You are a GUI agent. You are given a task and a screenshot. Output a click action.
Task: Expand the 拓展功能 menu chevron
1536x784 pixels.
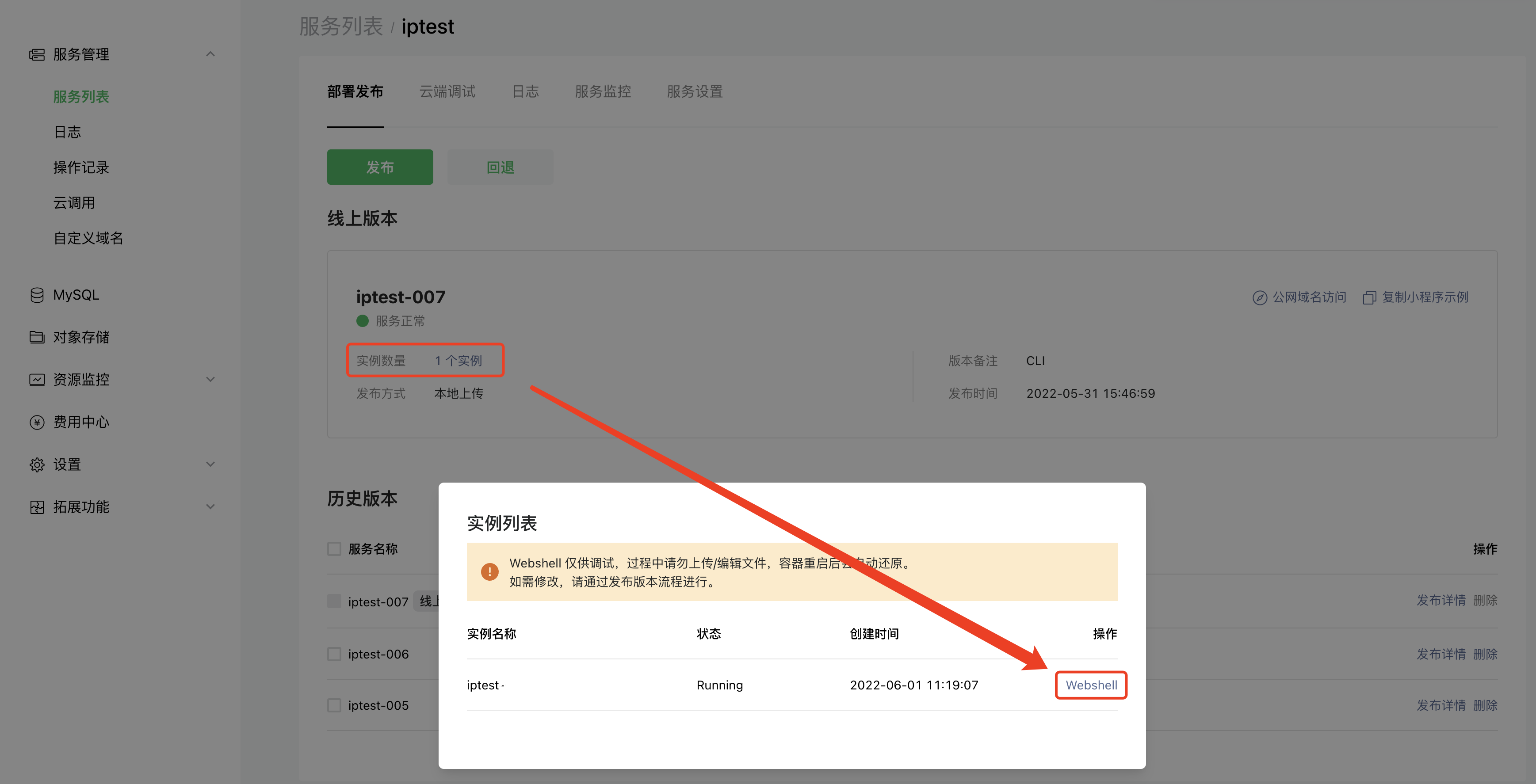[210, 507]
